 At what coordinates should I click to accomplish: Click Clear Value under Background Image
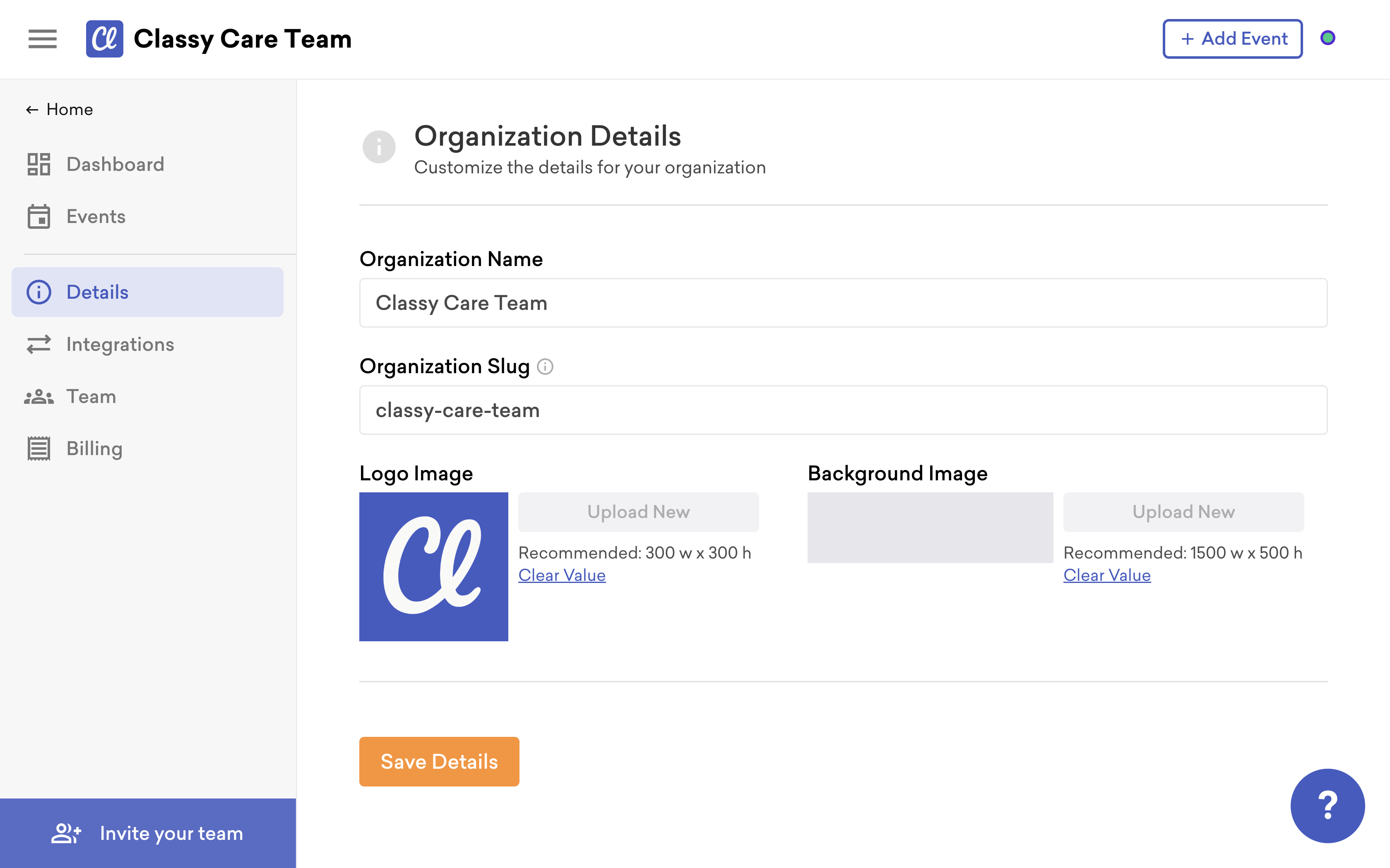(x=1107, y=575)
